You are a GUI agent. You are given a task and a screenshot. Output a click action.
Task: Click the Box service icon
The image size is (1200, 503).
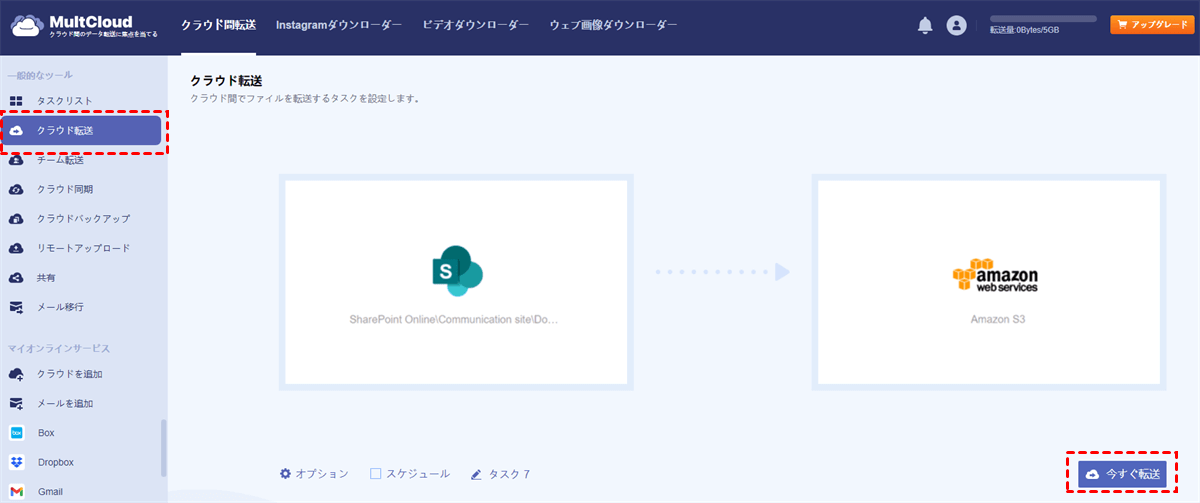click(16, 433)
